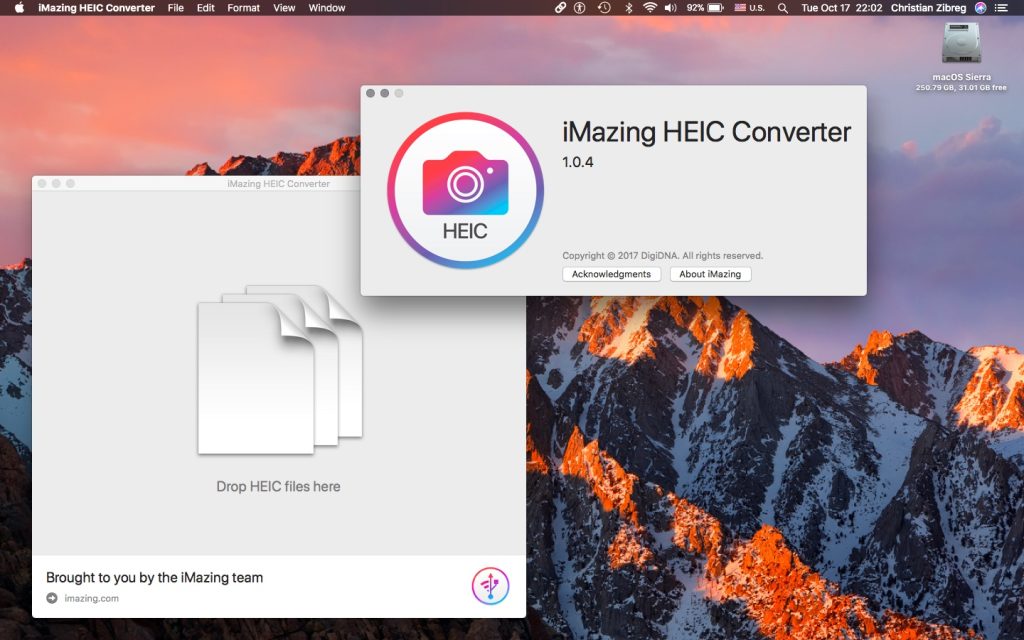Open the Window menu
The height and width of the screenshot is (640, 1024).
(x=326, y=8)
